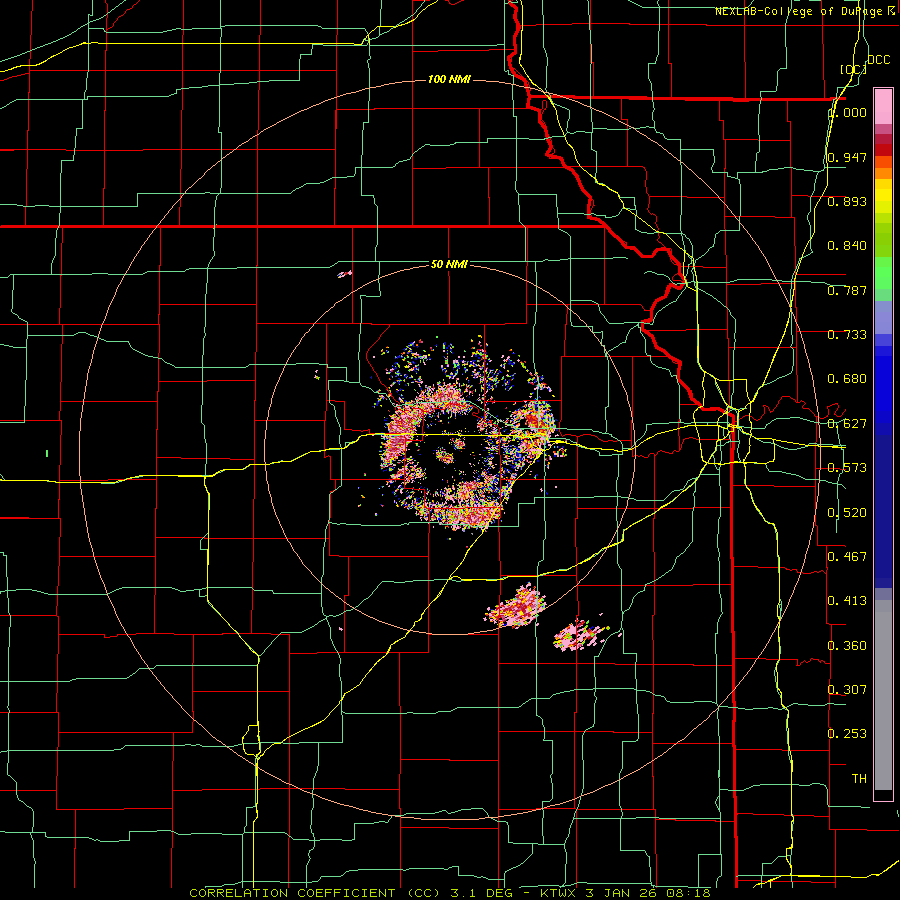Click the DCC product label

point(878,60)
